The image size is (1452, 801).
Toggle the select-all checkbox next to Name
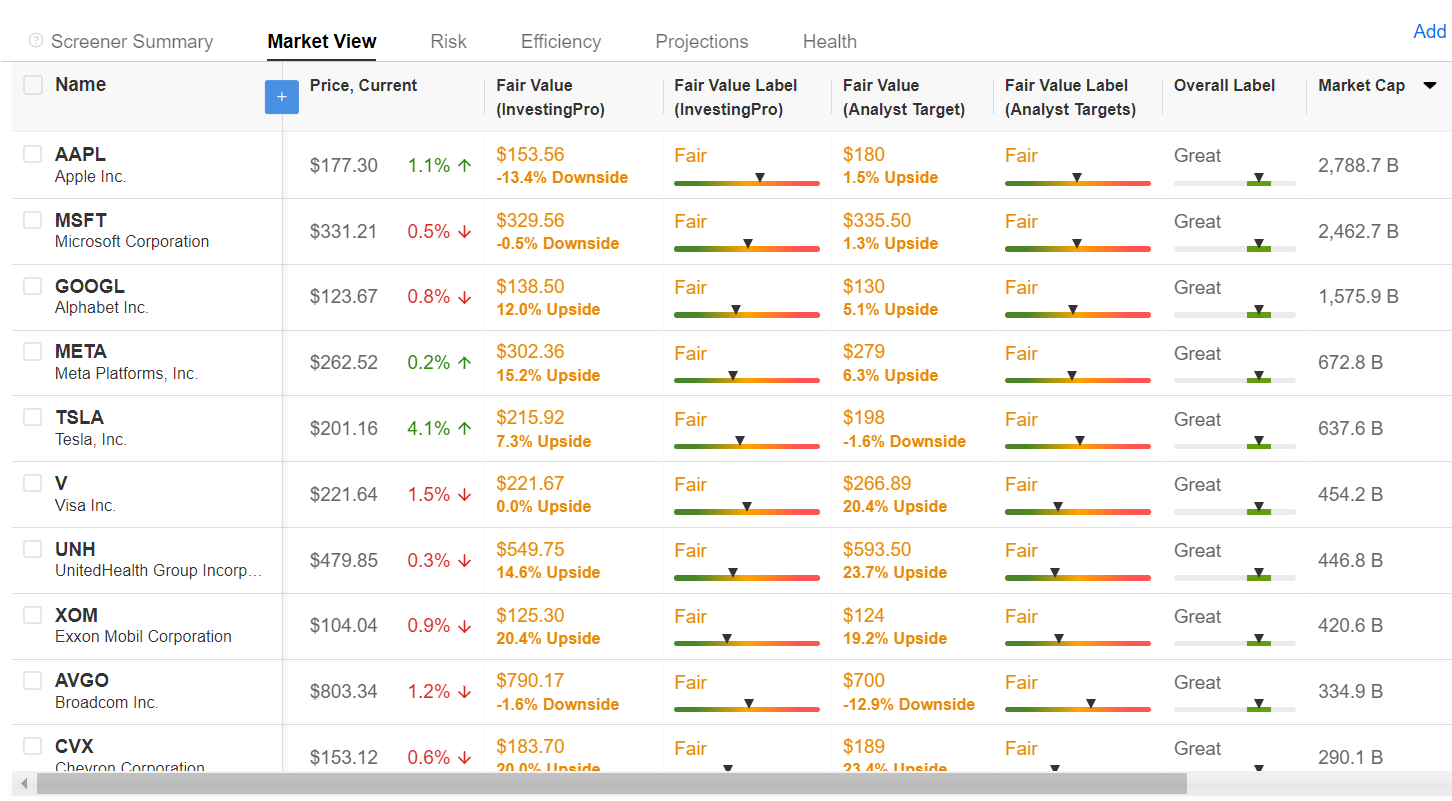[x=33, y=85]
